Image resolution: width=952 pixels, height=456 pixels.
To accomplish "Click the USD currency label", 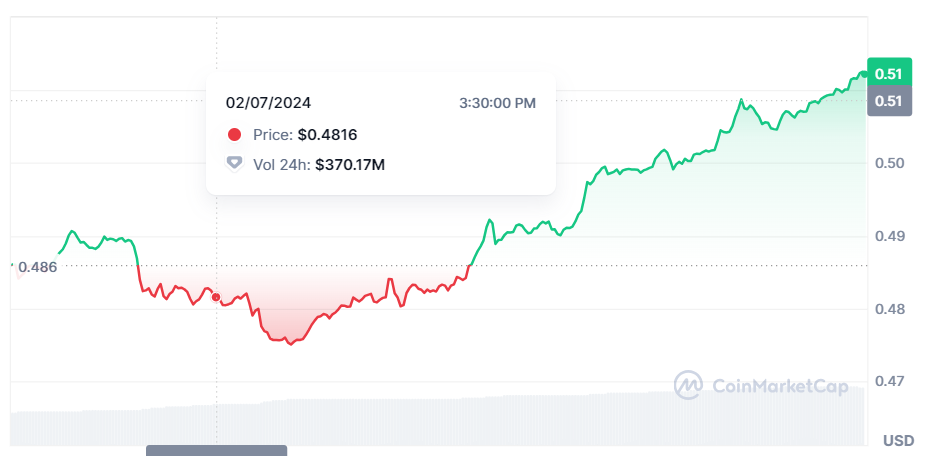I will tap(899, 440).
